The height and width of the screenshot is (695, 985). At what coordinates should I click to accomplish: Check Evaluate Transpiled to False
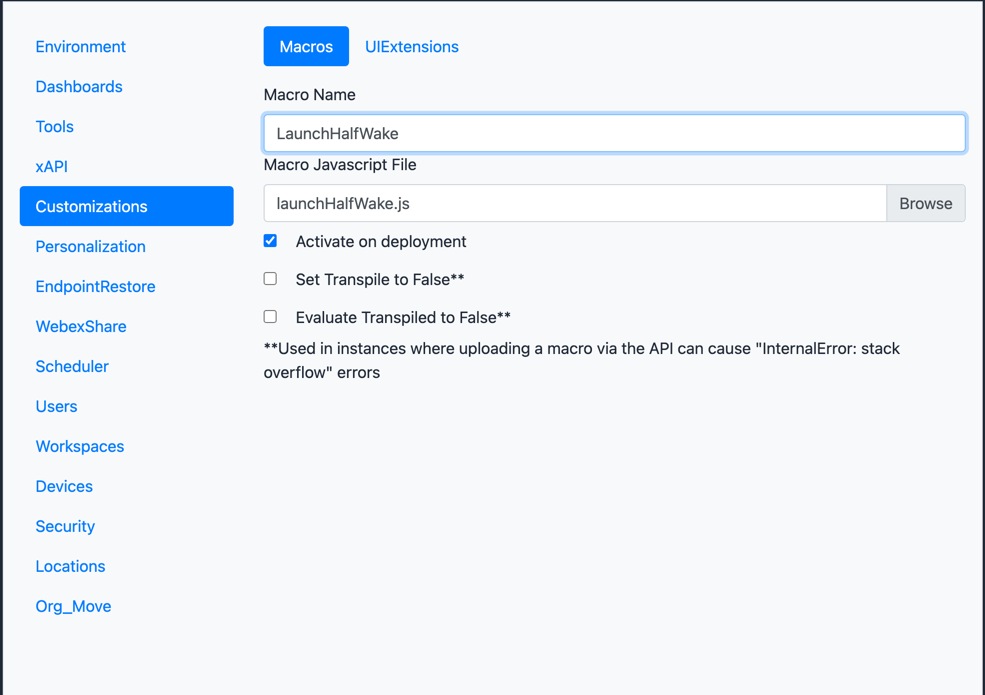(270, 317)
